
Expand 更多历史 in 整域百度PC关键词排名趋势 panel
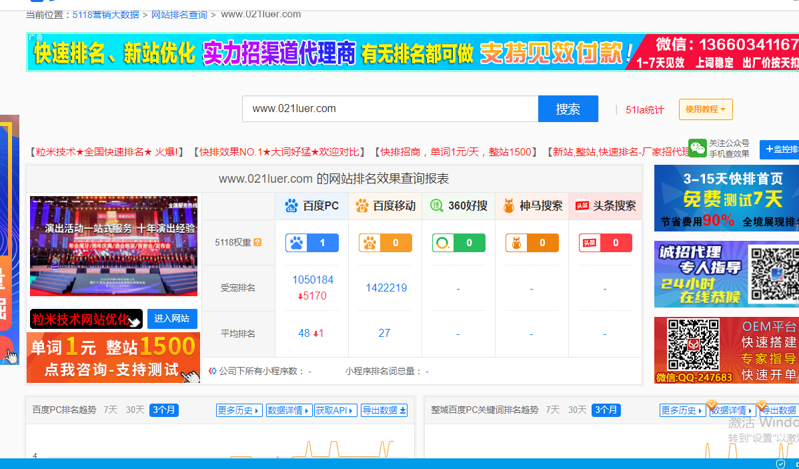pyautogui.click(x=682, y=410)
